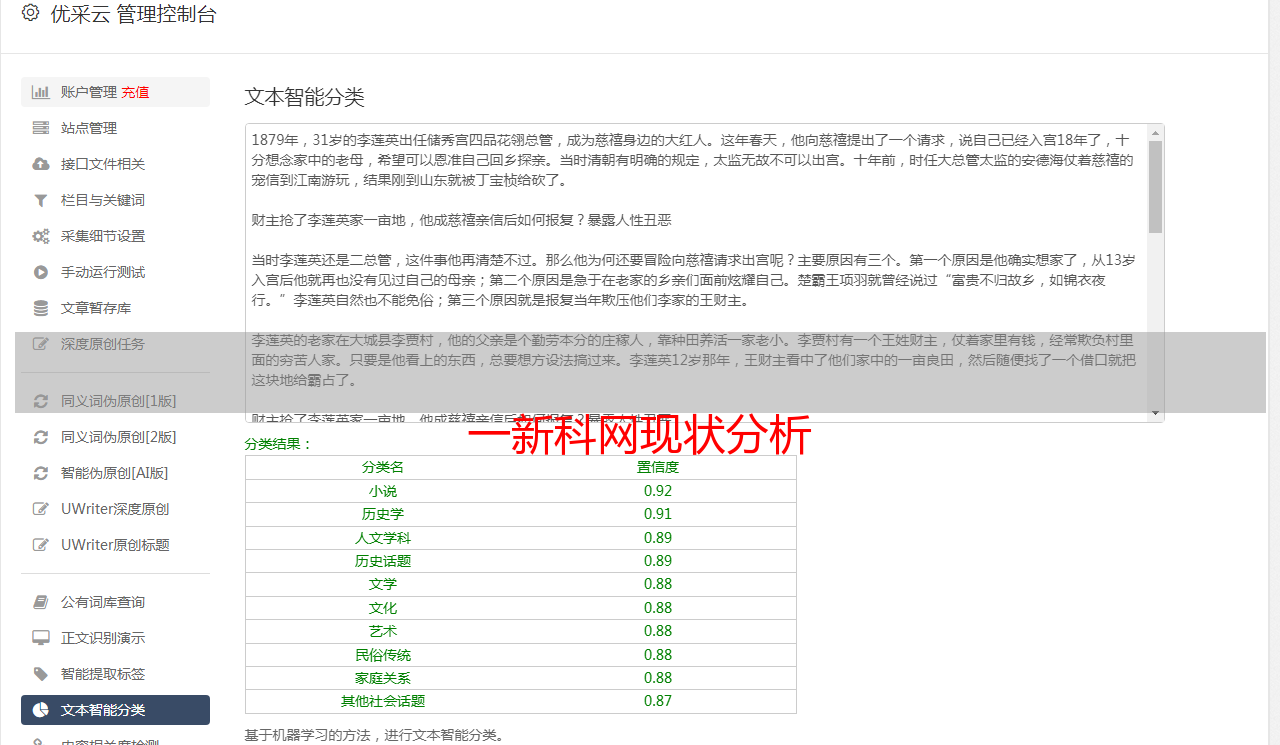The image size is (1280, 745).
Task: Click the database icon for 文章暂存库
Action: pos(41,308)
